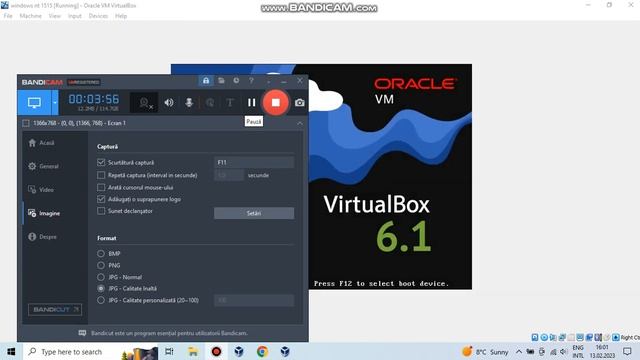Open the VirtualBox Input menu
The height and width of the screenshot is (360, 640).
[75, 16]
